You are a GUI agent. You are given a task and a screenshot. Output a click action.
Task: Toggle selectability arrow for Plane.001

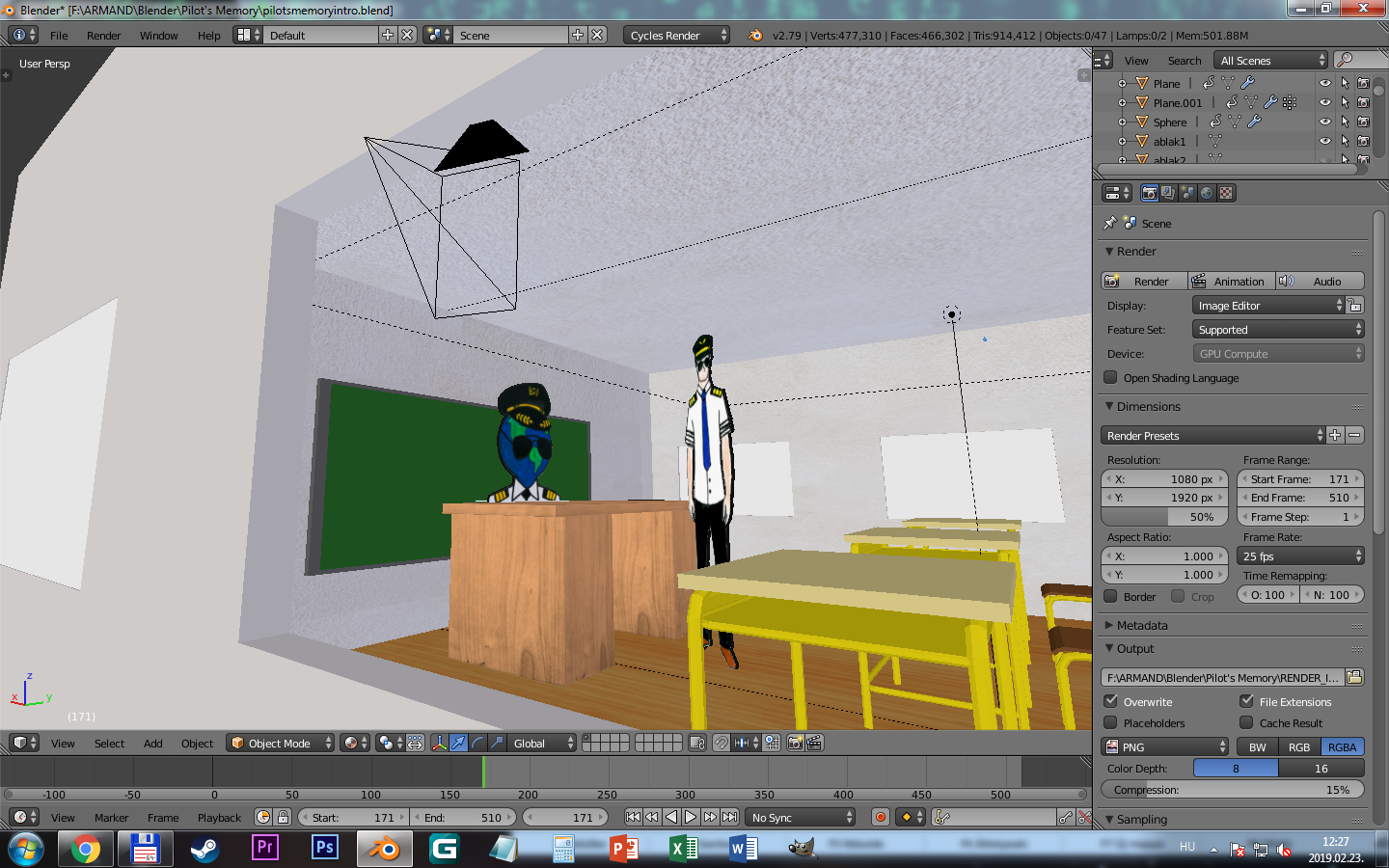[1345, 102]
